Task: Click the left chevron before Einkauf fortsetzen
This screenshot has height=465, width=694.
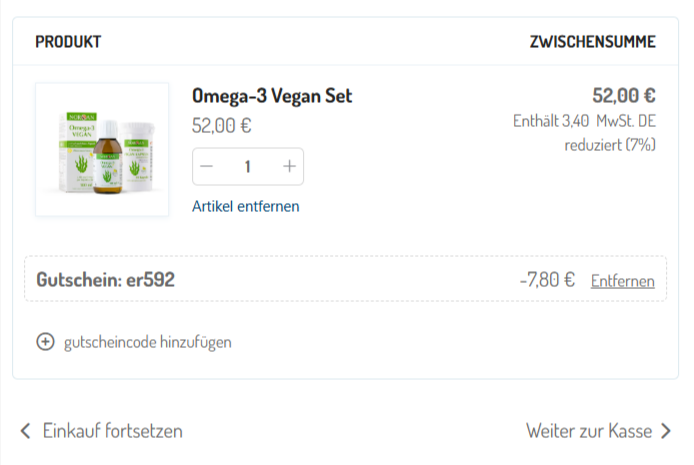Action: [x=26, y=431]
